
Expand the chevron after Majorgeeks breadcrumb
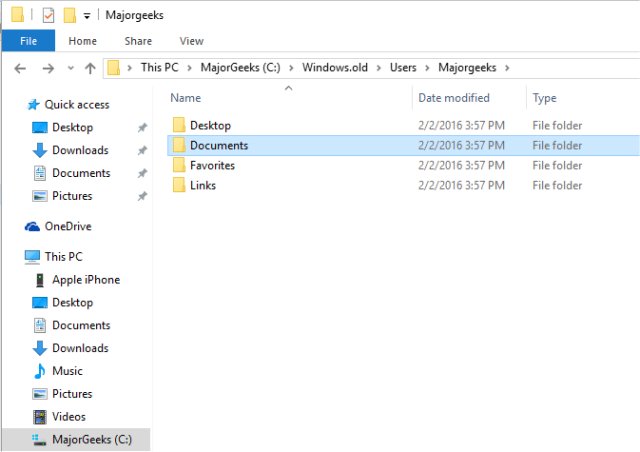[x=507, y=68]
